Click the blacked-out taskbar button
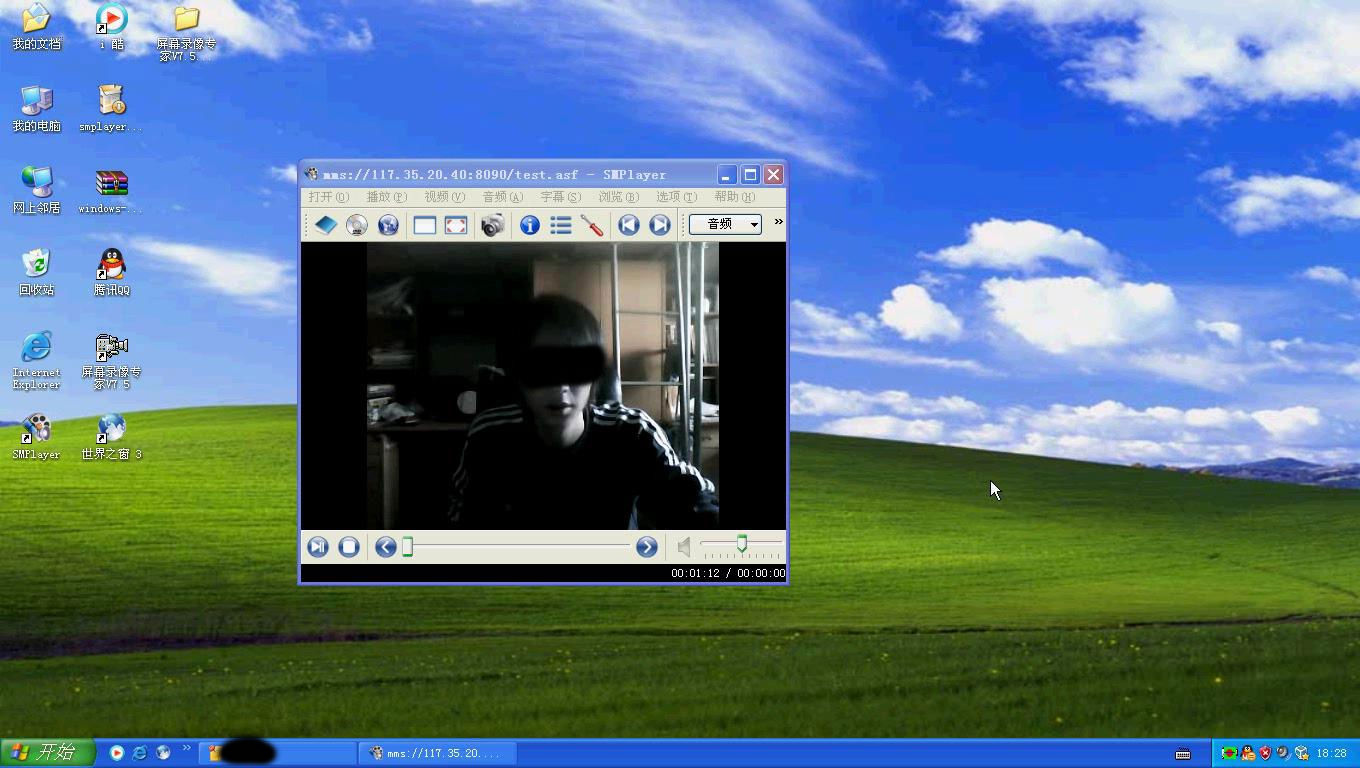 point(278,753)
